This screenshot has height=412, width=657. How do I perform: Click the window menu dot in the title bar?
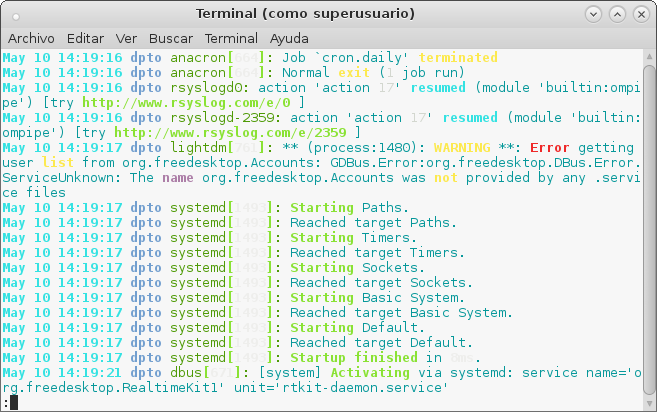click(x=16, y=17)
